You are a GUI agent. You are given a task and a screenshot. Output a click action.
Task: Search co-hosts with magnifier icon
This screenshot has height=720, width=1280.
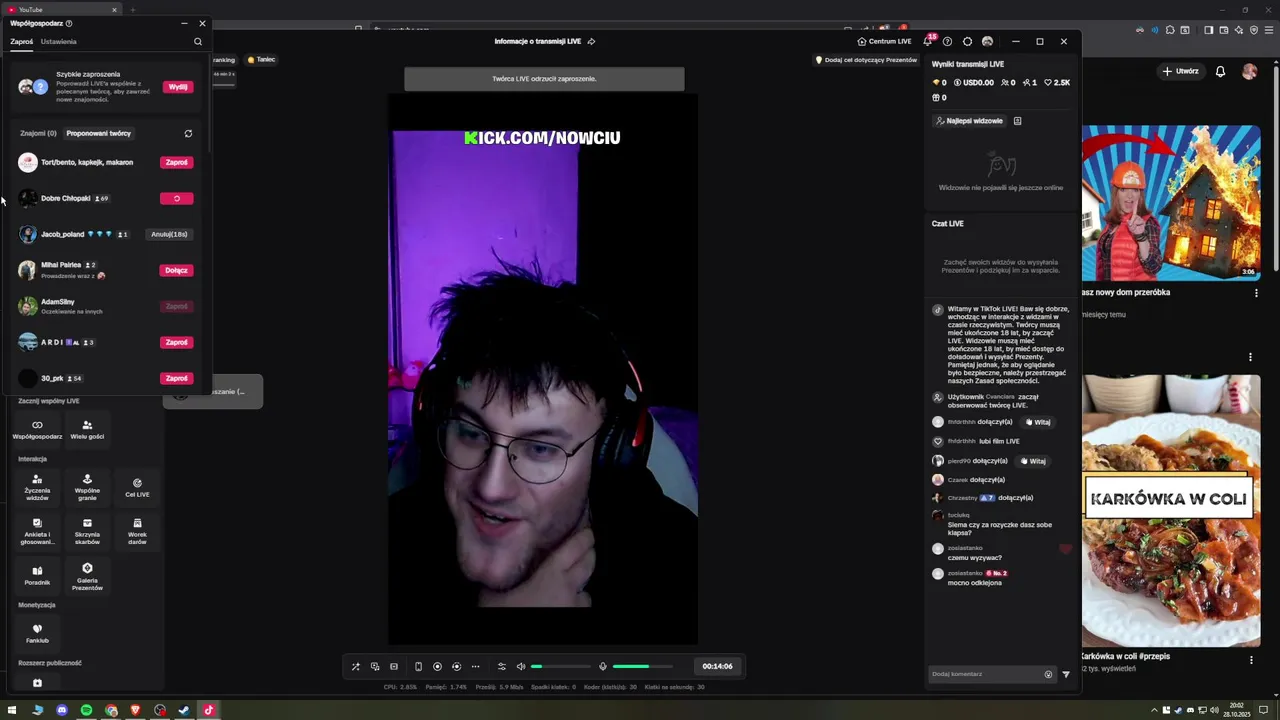pos(198,42)
